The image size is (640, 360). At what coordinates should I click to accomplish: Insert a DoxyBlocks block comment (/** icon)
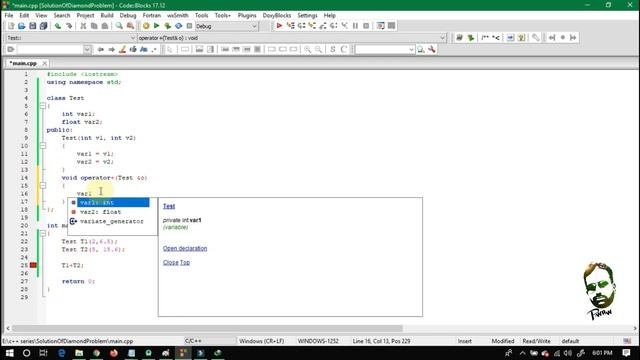click(485, 38)
